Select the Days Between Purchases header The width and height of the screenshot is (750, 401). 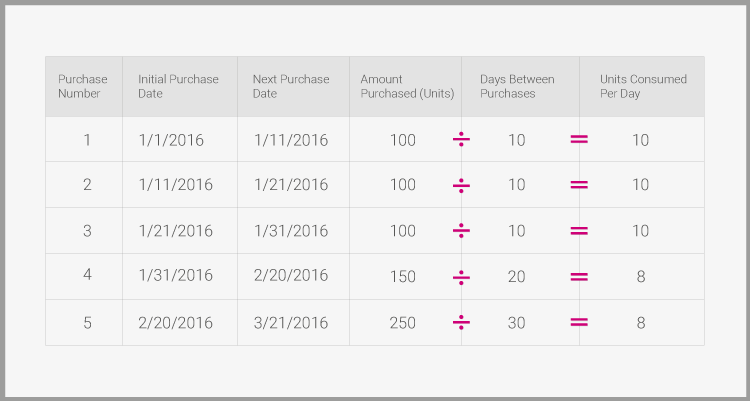point(517,86)
